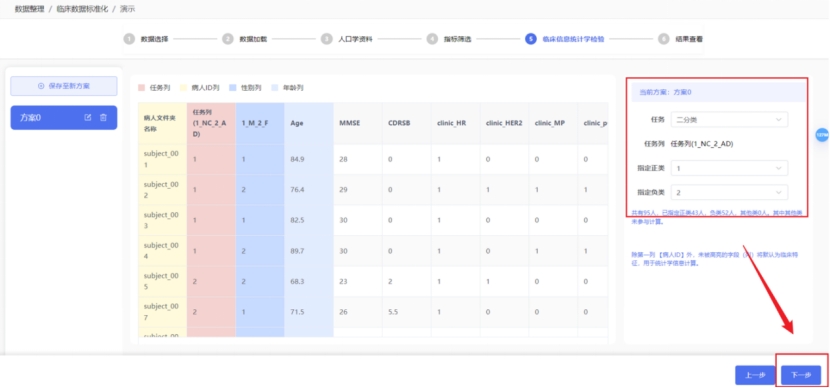Screen dimensions: 830x388
Task: Open the 指定正类 dropdown
Action: (729, 168)
